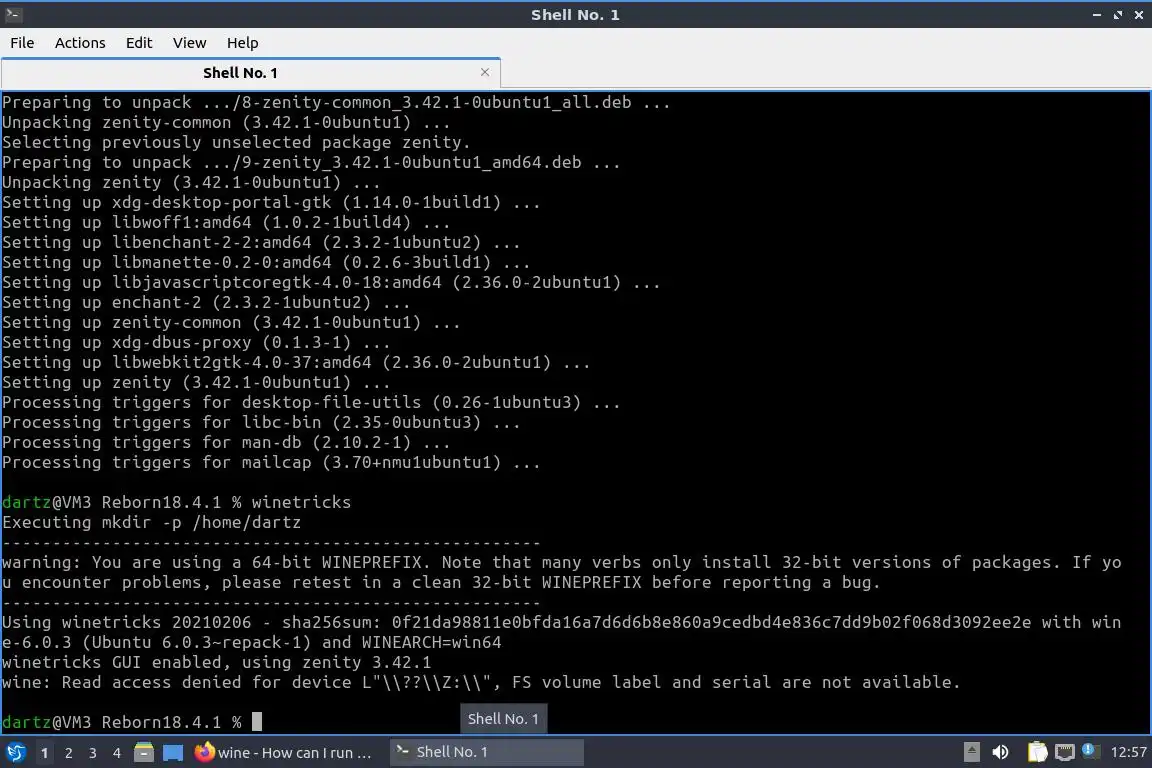Open the File menu
Screen dimensions: 1152x768
click(x=22, y=43)
